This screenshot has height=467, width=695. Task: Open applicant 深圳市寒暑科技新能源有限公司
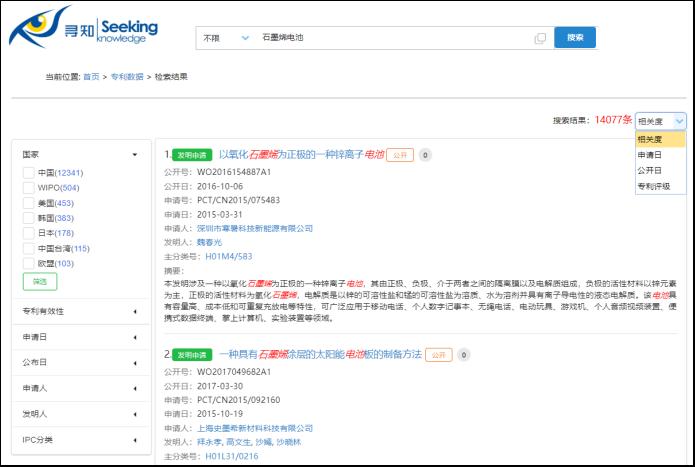click(x=255, y=228)
